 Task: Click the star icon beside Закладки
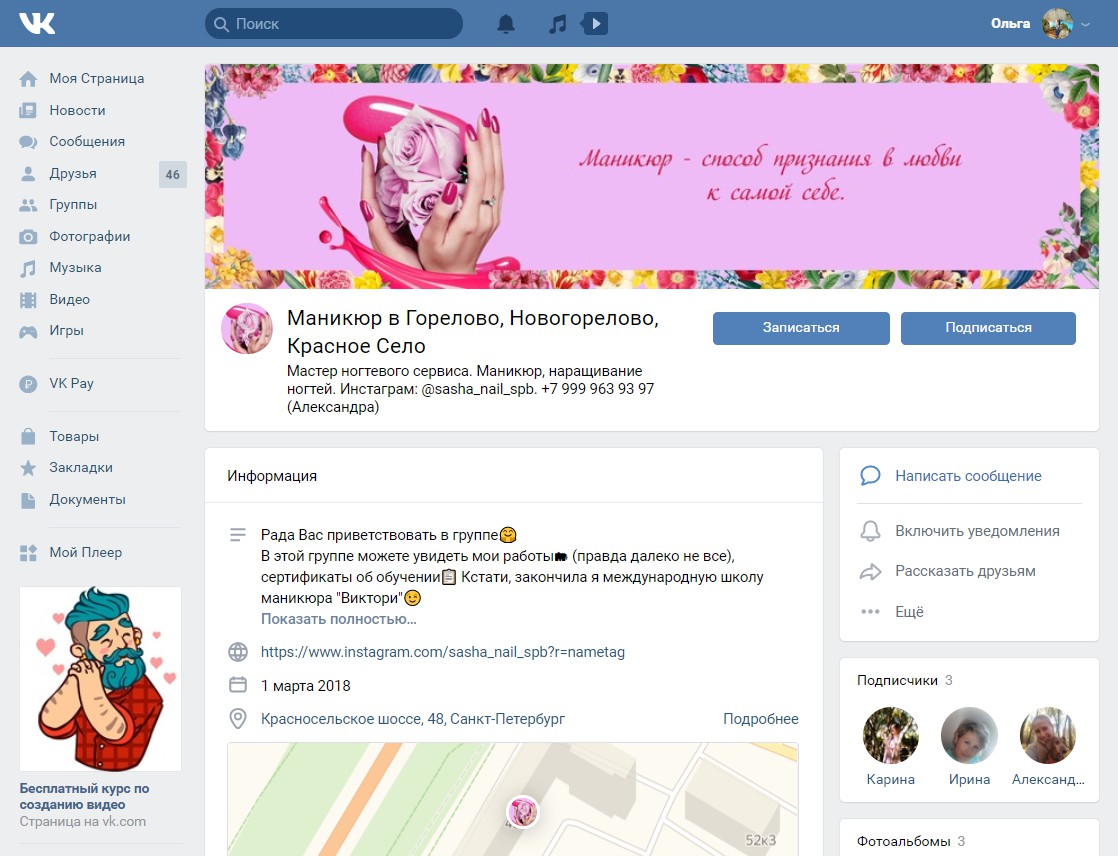click(x=28, y=468)
